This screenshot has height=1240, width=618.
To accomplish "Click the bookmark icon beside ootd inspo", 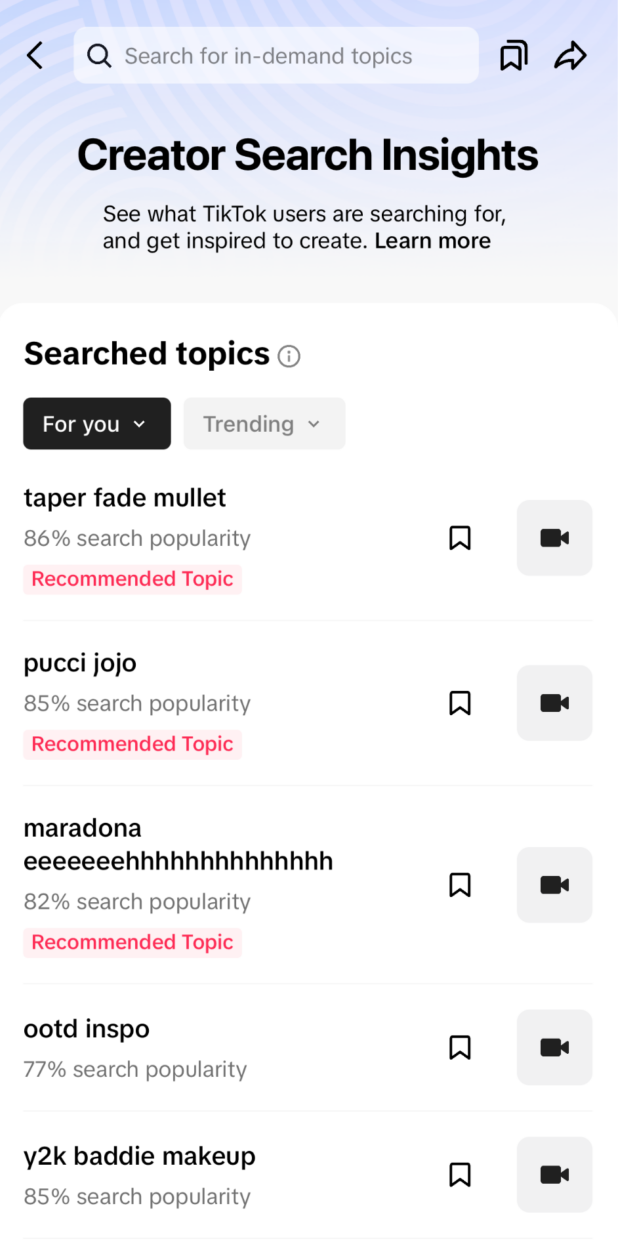I will pyautogui.click(x=460, y=1047).
